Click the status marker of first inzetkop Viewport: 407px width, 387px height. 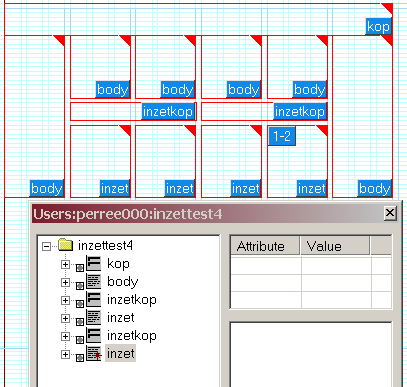80,303
